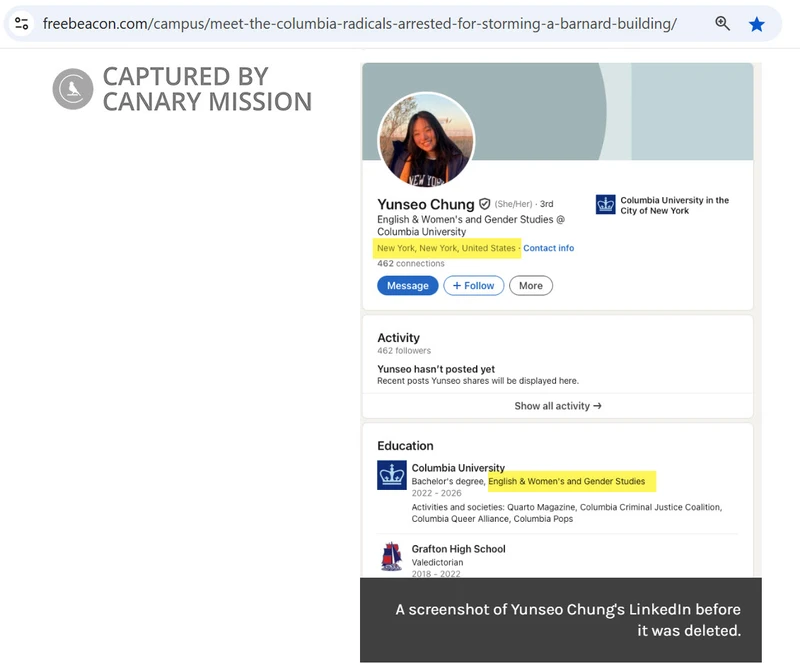Image resolution: width=800 pixels, height=663 pixels.
Task: Click the Grafton High School ship logo
Action: coord(391,556)
